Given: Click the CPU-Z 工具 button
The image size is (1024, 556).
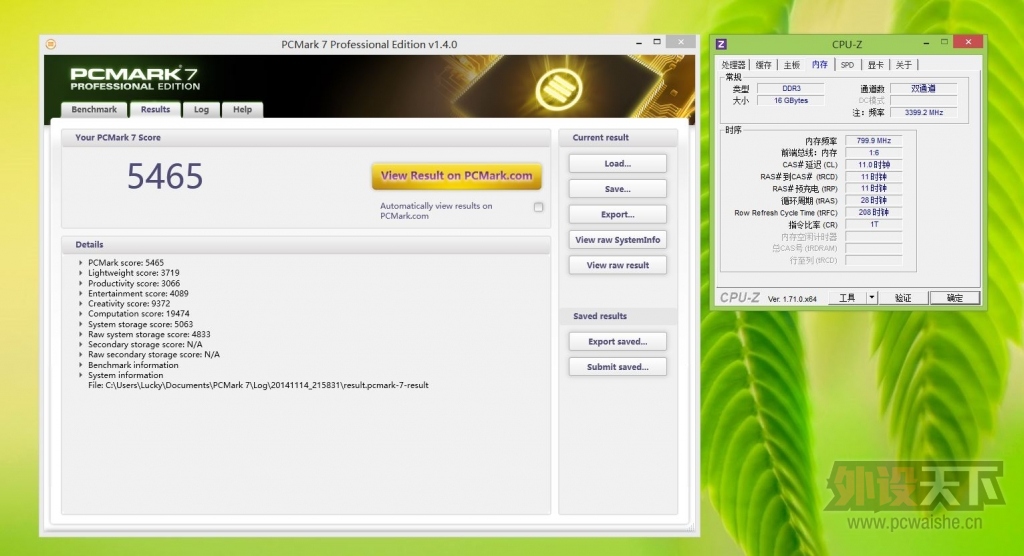Looking at the screenshot, I should tap(847, 298).
